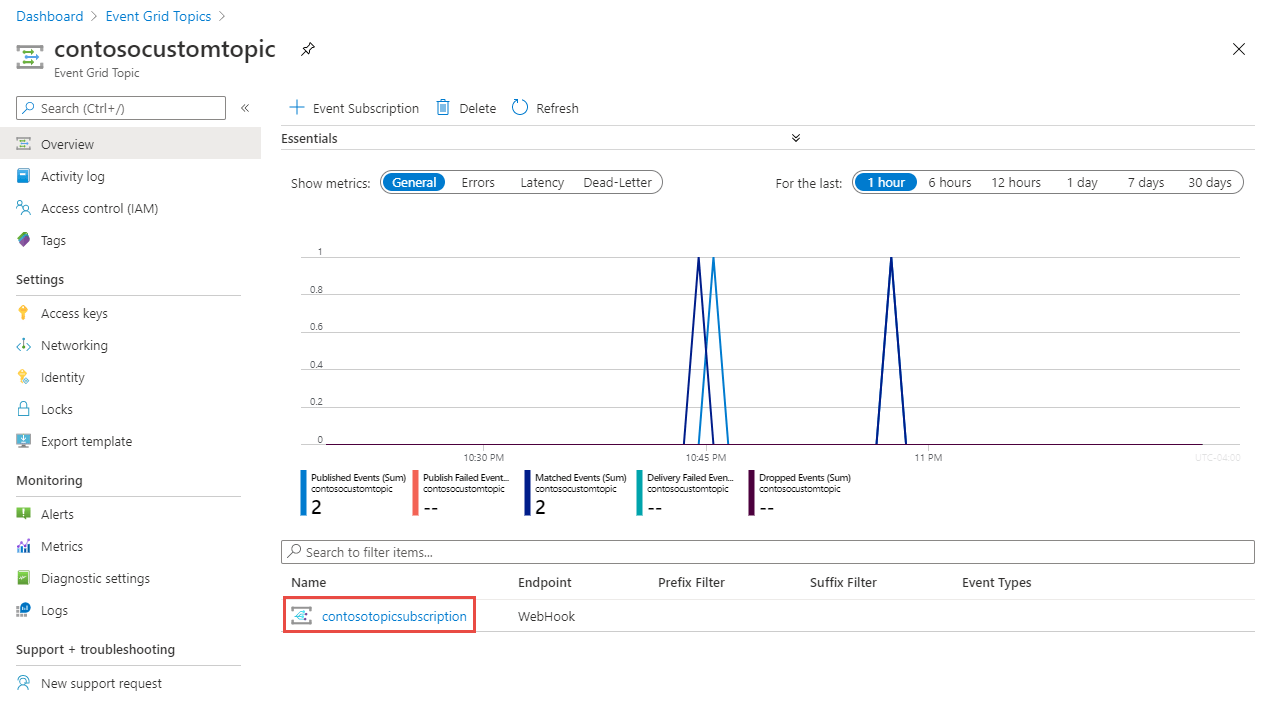Delete the contosocustomtopic topic

(x=465, y=107)
